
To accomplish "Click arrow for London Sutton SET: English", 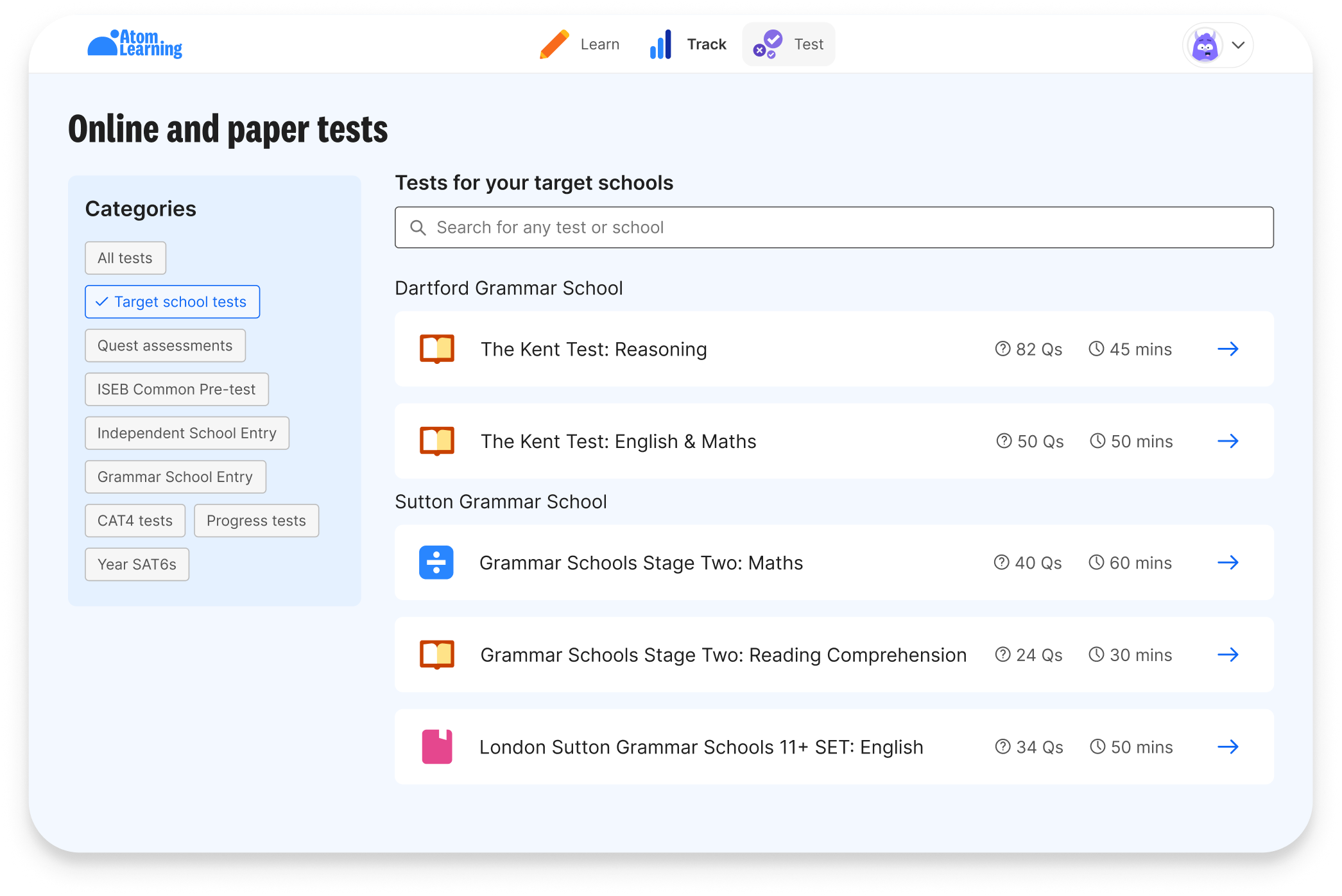I will tap(1227, 746).
